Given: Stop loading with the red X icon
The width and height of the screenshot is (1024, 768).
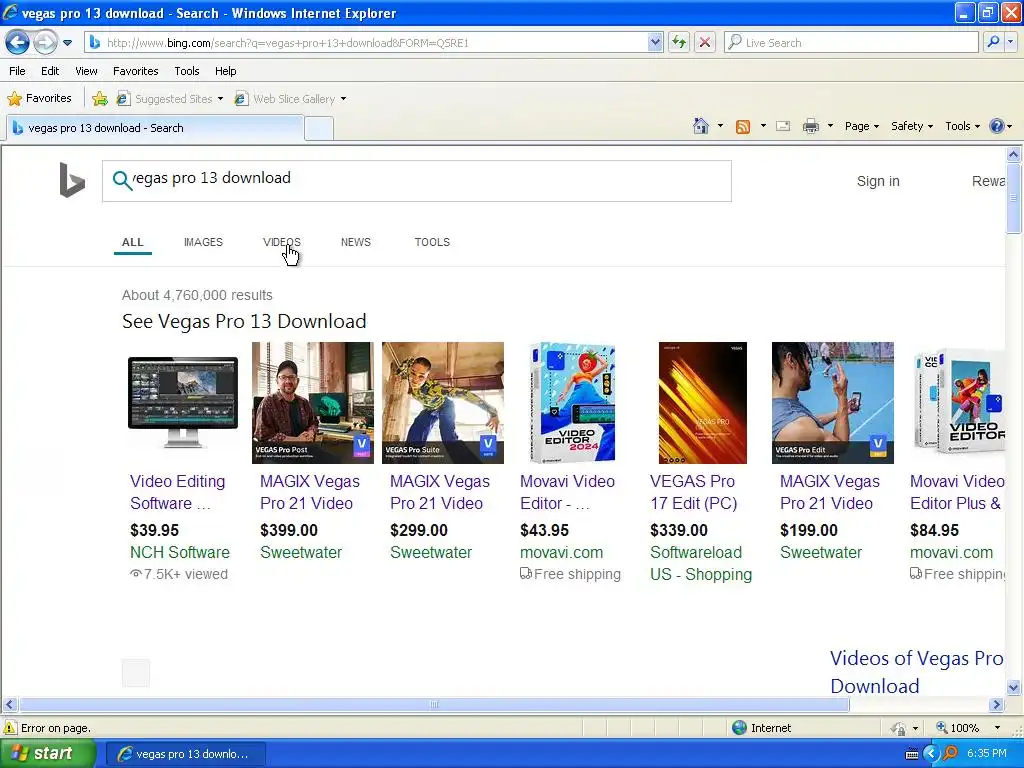Looking at the screenshot, I should click(705, 43).
